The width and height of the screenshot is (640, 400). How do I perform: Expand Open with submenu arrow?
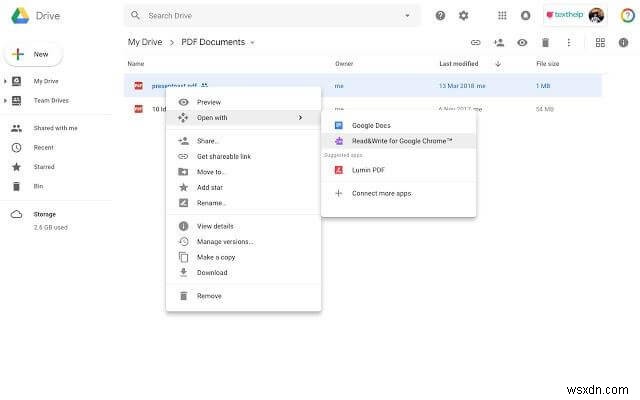tap(300, 118)
